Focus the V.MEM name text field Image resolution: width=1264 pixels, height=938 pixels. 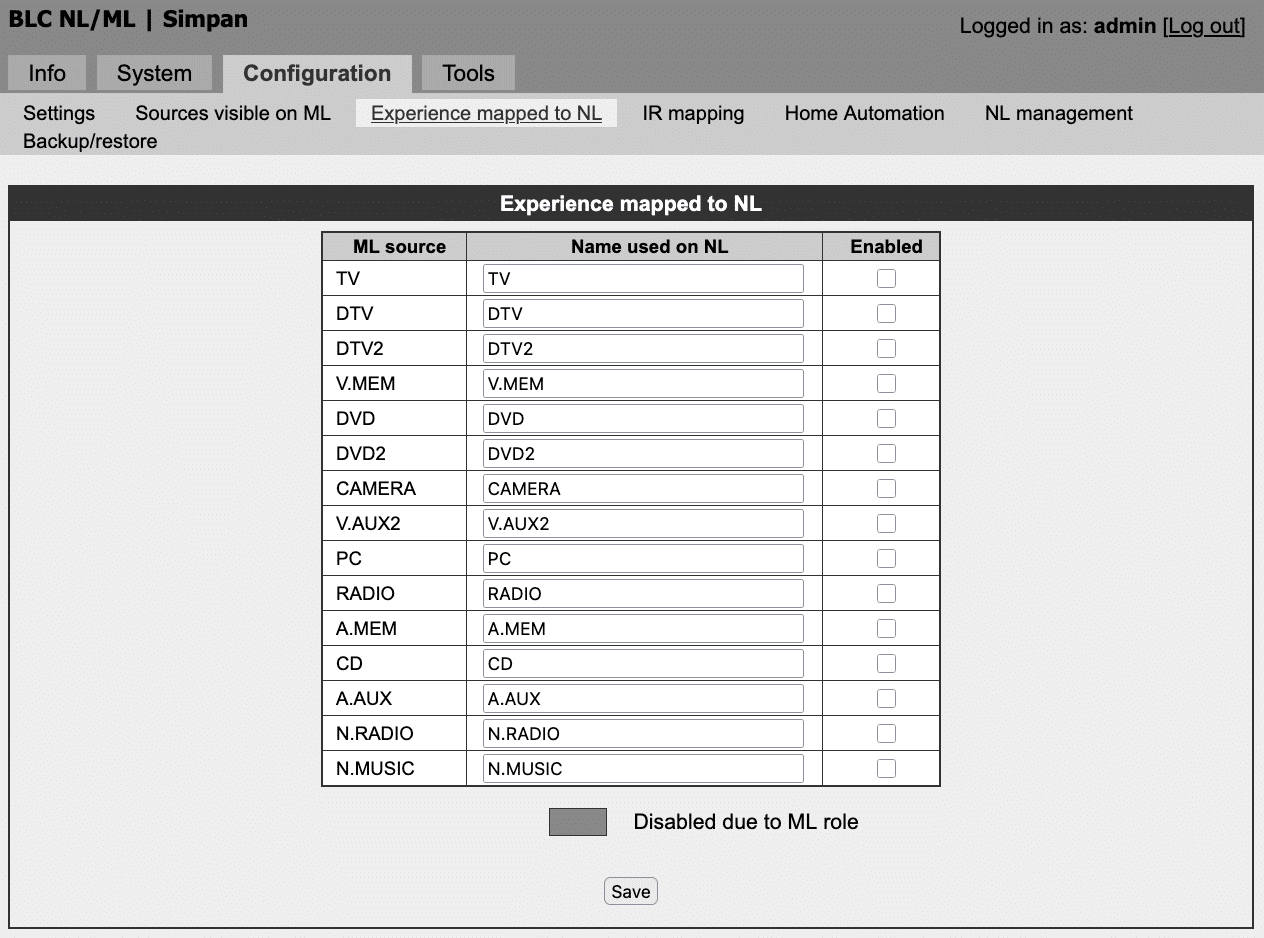pyautogui.click(x=643, y=384)
